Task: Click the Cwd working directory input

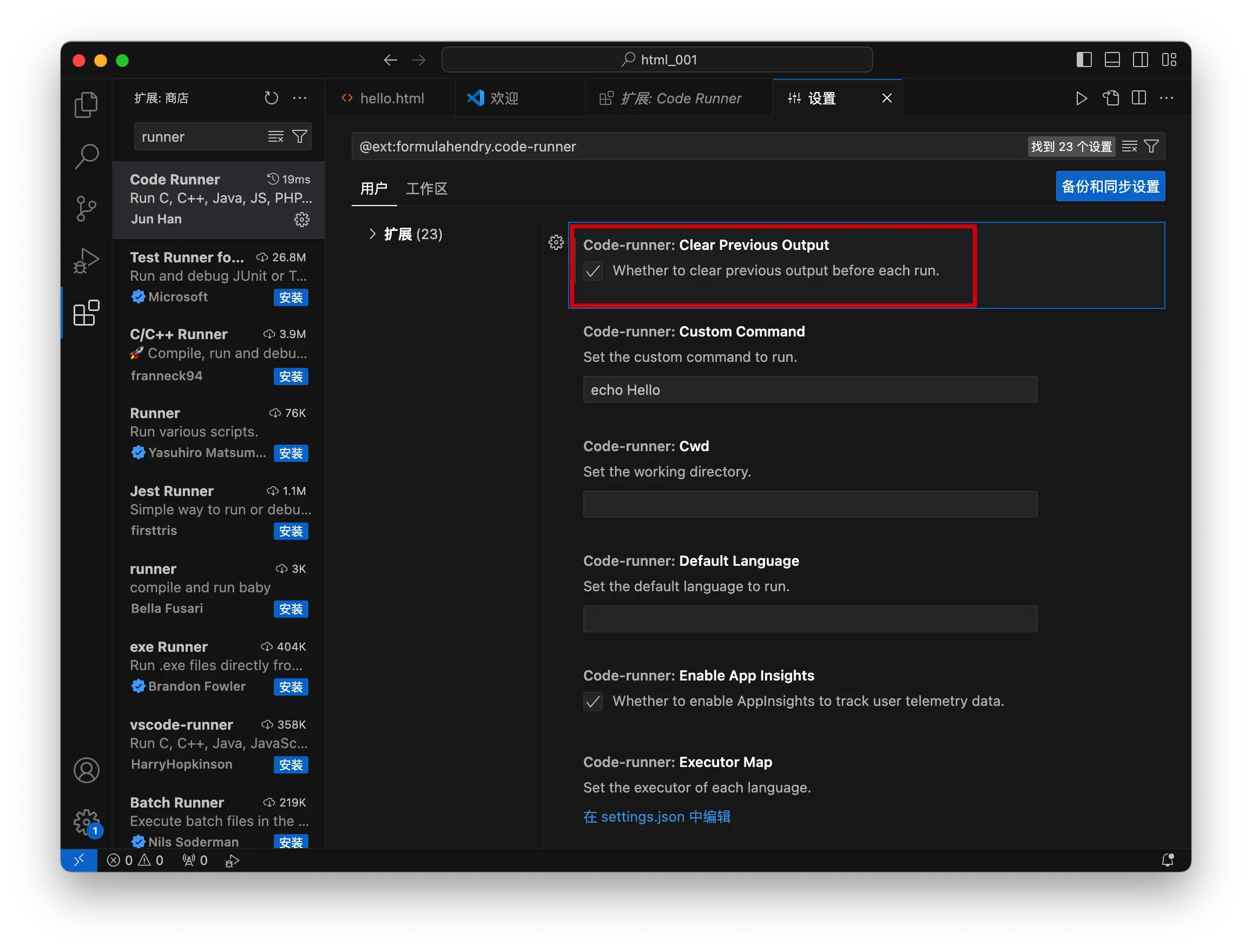Action: [809, 504]
